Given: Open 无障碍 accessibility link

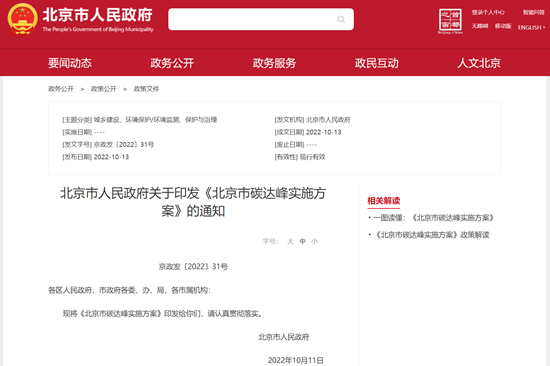Looking at the screenshot, I should coord(480,26).
